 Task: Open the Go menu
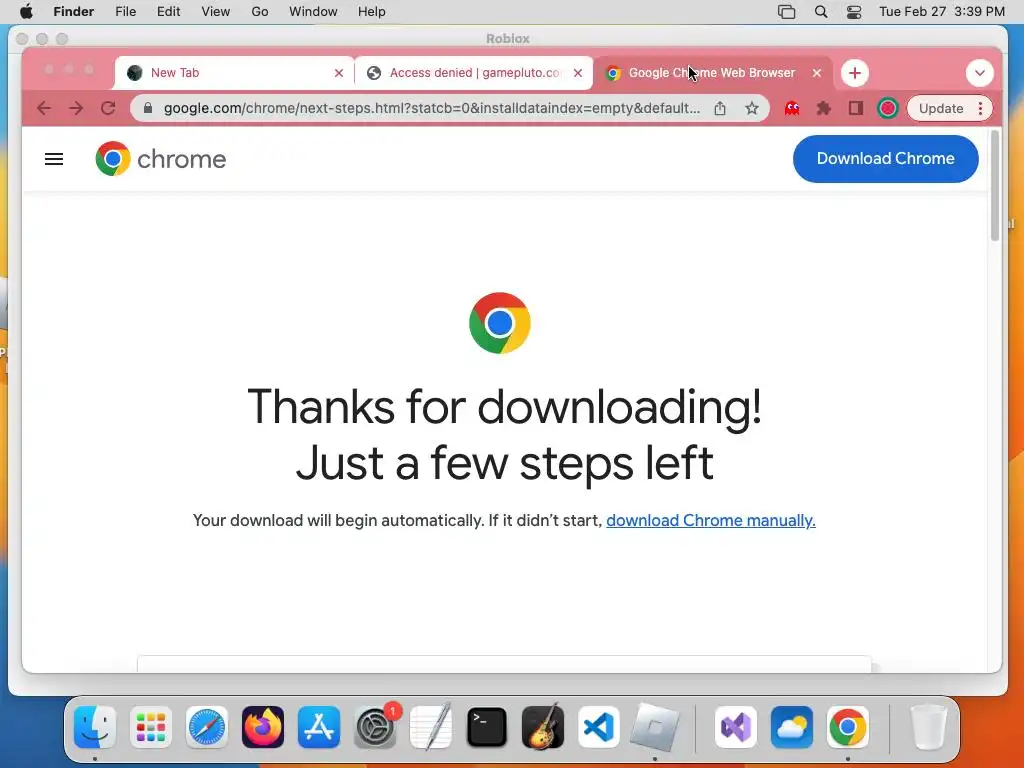(x=260, y=12)
